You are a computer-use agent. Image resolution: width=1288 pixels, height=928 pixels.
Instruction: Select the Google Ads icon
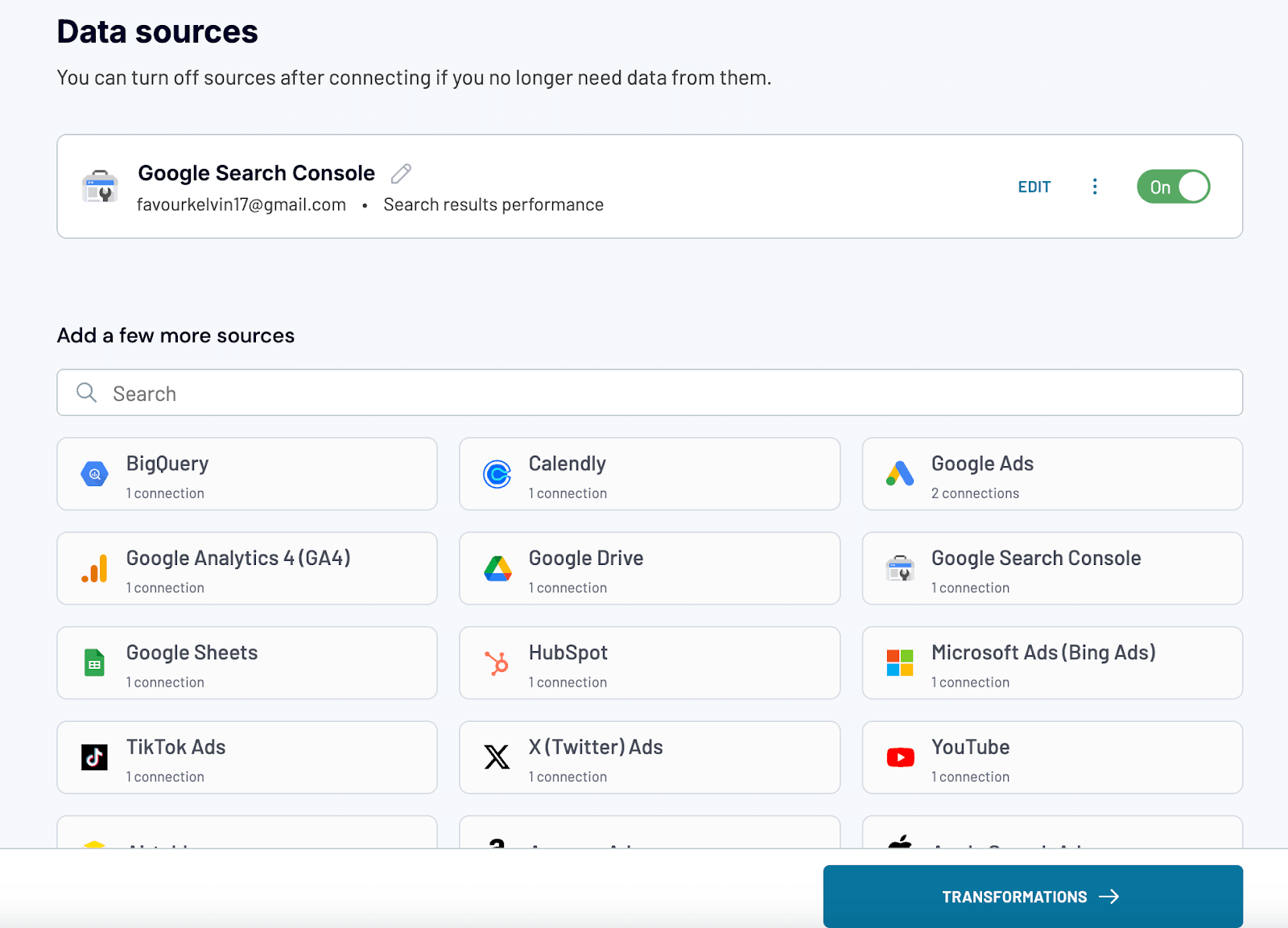pyautogui.click(x=899, y=474)
